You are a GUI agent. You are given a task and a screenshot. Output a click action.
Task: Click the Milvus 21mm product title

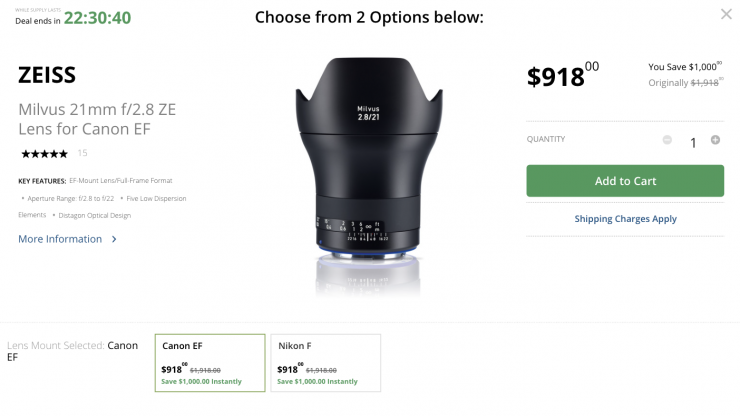coord(97,118)
